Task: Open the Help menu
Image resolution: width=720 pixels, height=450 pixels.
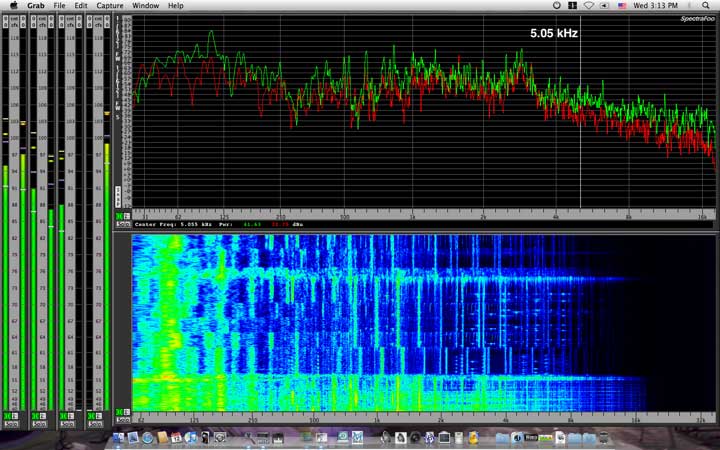Action: (175, 6)
